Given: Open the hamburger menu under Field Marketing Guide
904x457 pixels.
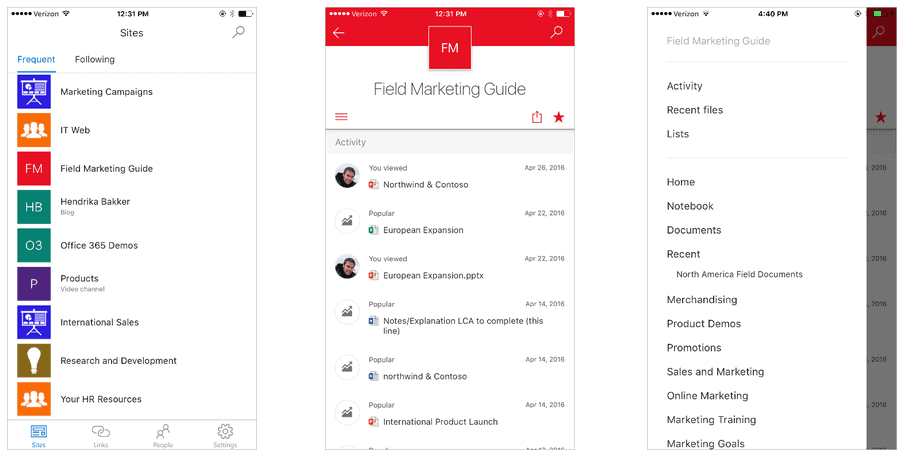Looking at the screenshot, I should point(341,117).
